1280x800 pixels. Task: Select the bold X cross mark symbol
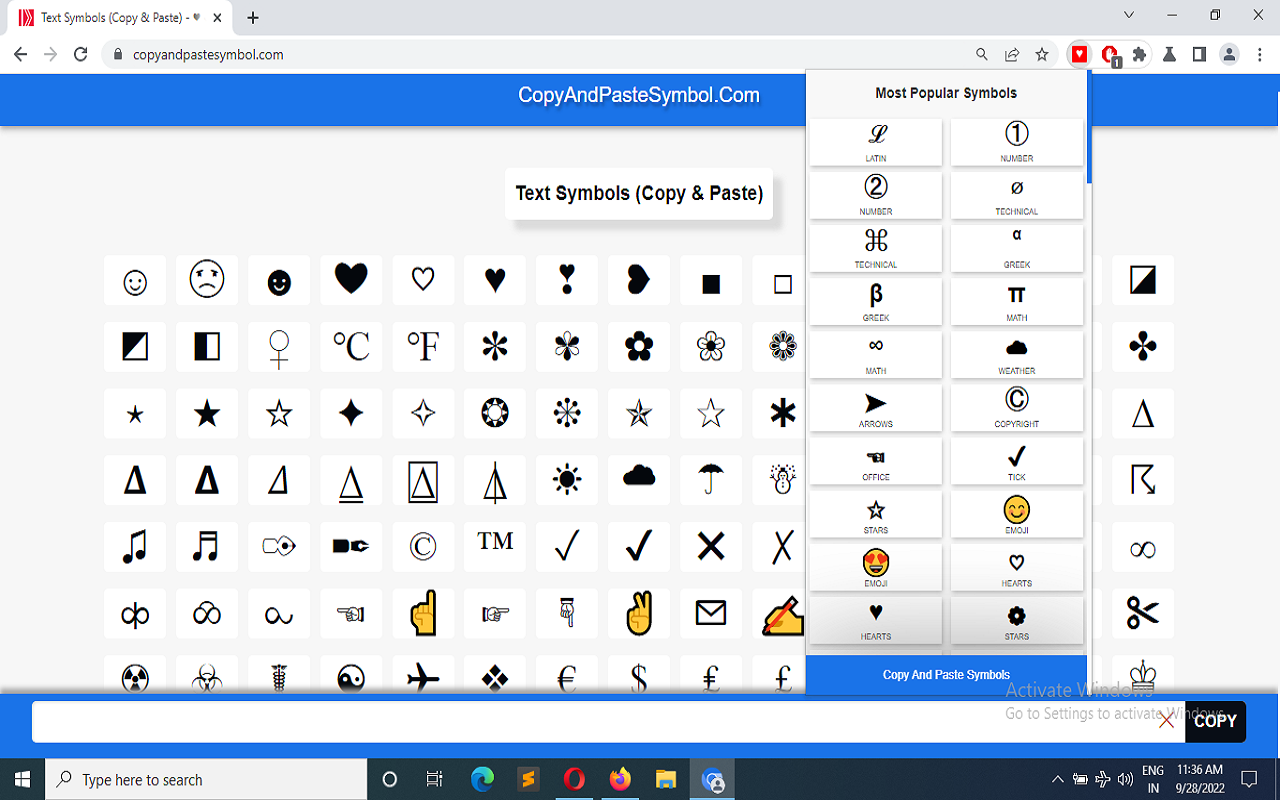[x=711, y=547]
